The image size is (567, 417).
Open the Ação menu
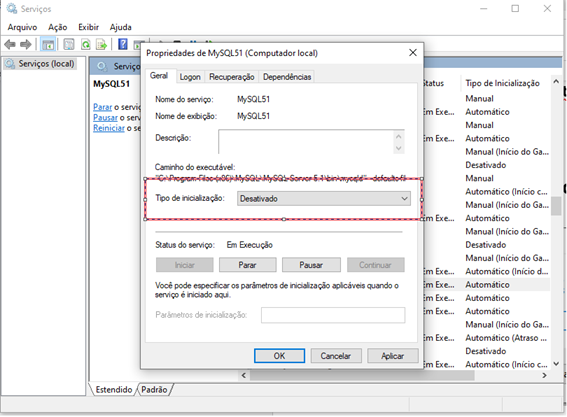pos(58,27)
